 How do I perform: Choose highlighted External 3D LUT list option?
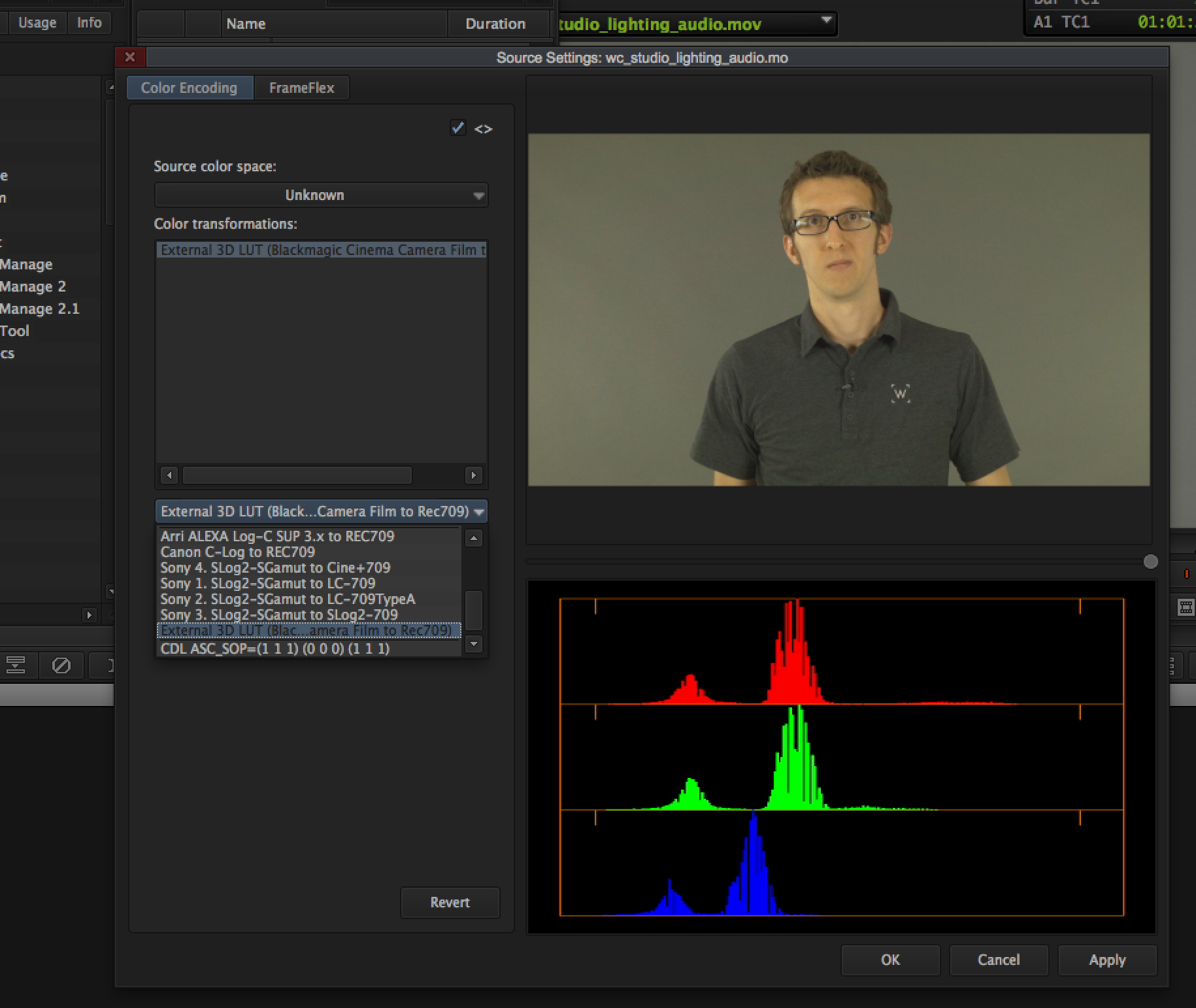[x=308, y=630]
